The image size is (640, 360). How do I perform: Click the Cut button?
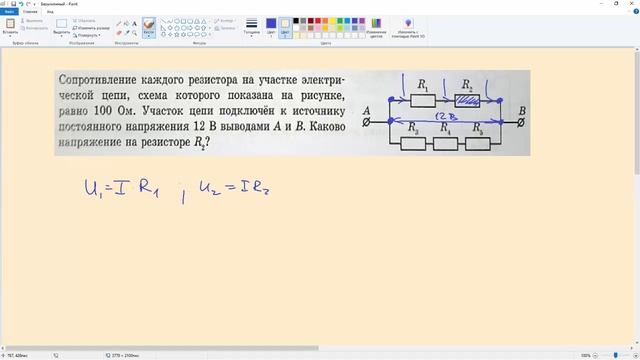click(x=32, y=20)
